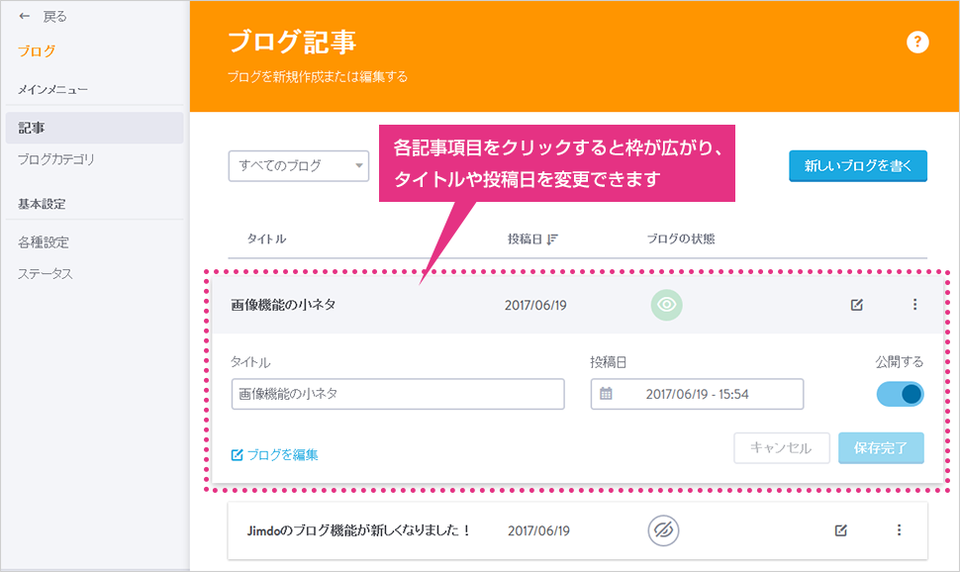
Task: Open ステータス in the sidebar
Action: click(45, 274)
